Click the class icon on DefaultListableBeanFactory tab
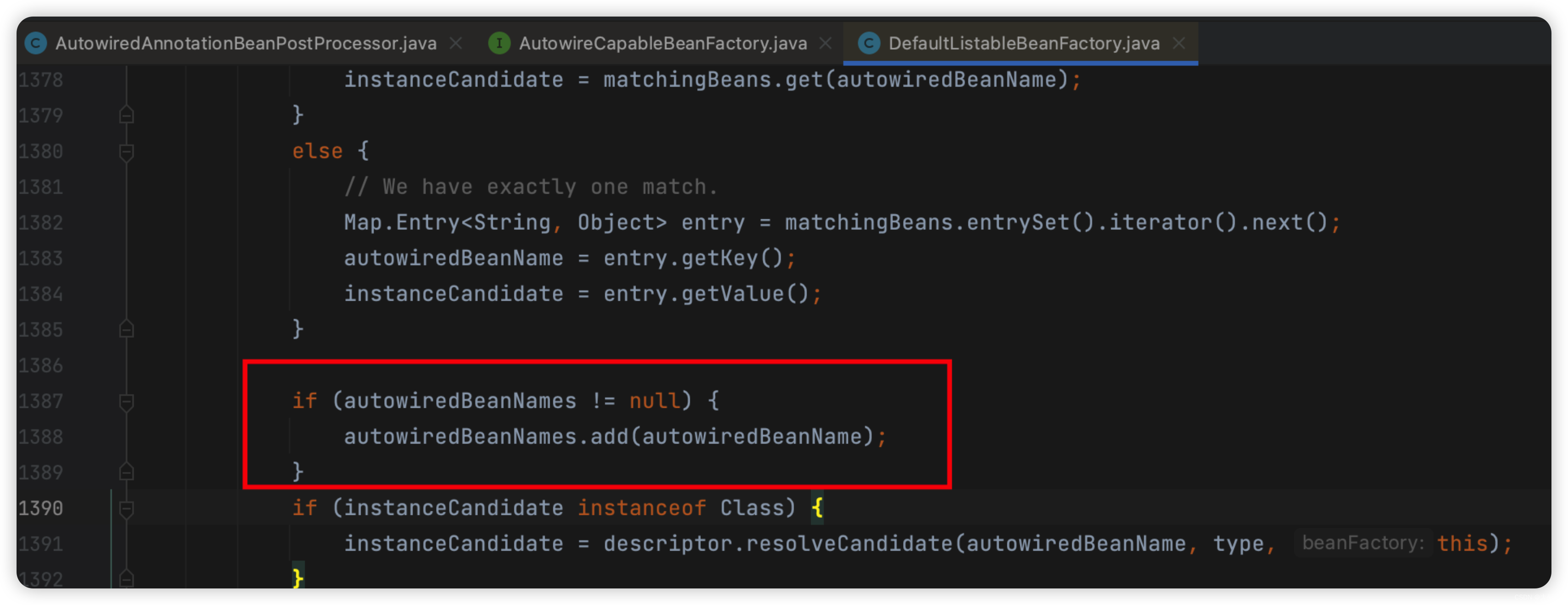1568x605 pixels. click(x=869, y=43)
